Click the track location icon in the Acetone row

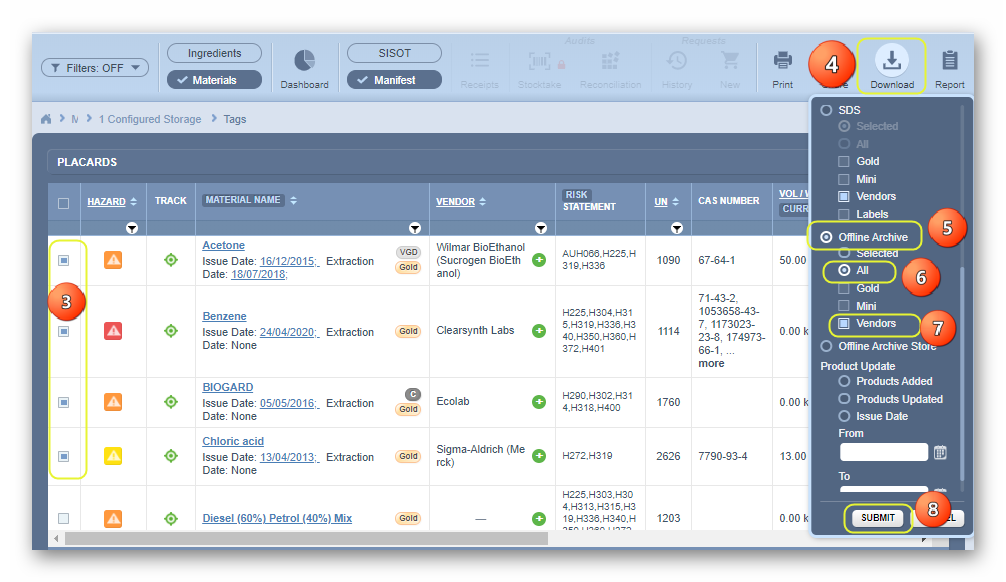pos(170,261)
